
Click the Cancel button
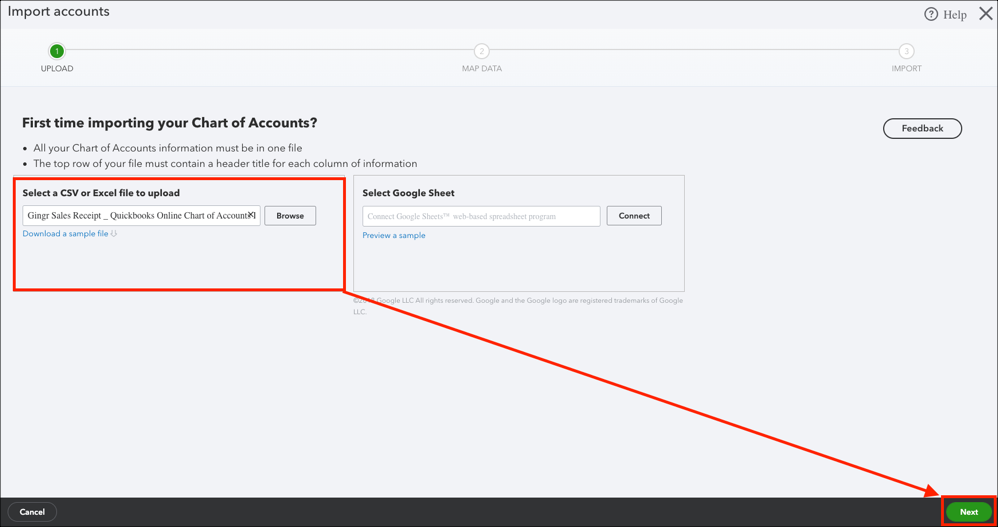pos(32,512)
